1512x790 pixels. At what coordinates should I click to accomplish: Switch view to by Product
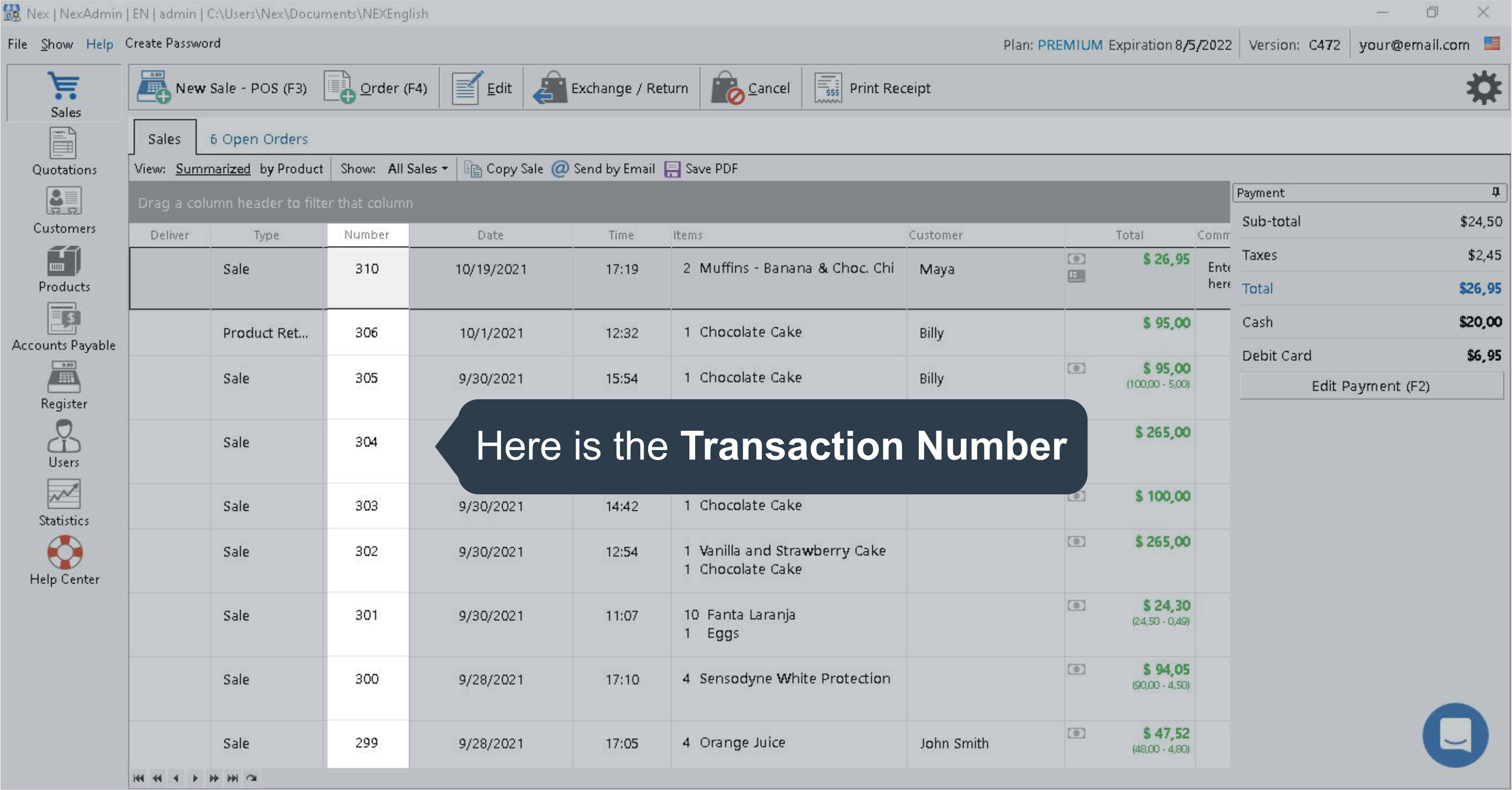(x=291, y=169)
